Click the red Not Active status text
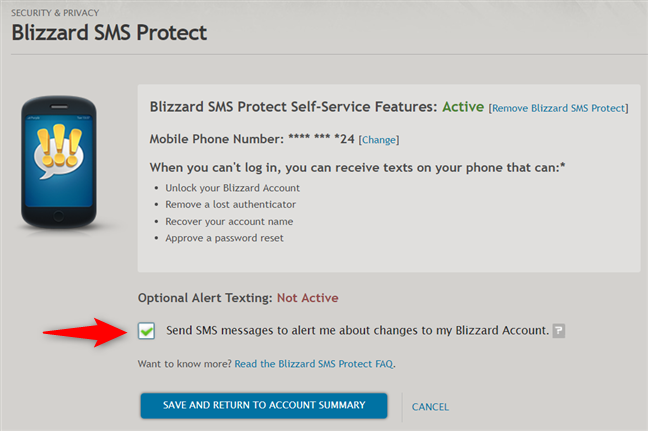This screenshot has height=431, width=648. 307,298
